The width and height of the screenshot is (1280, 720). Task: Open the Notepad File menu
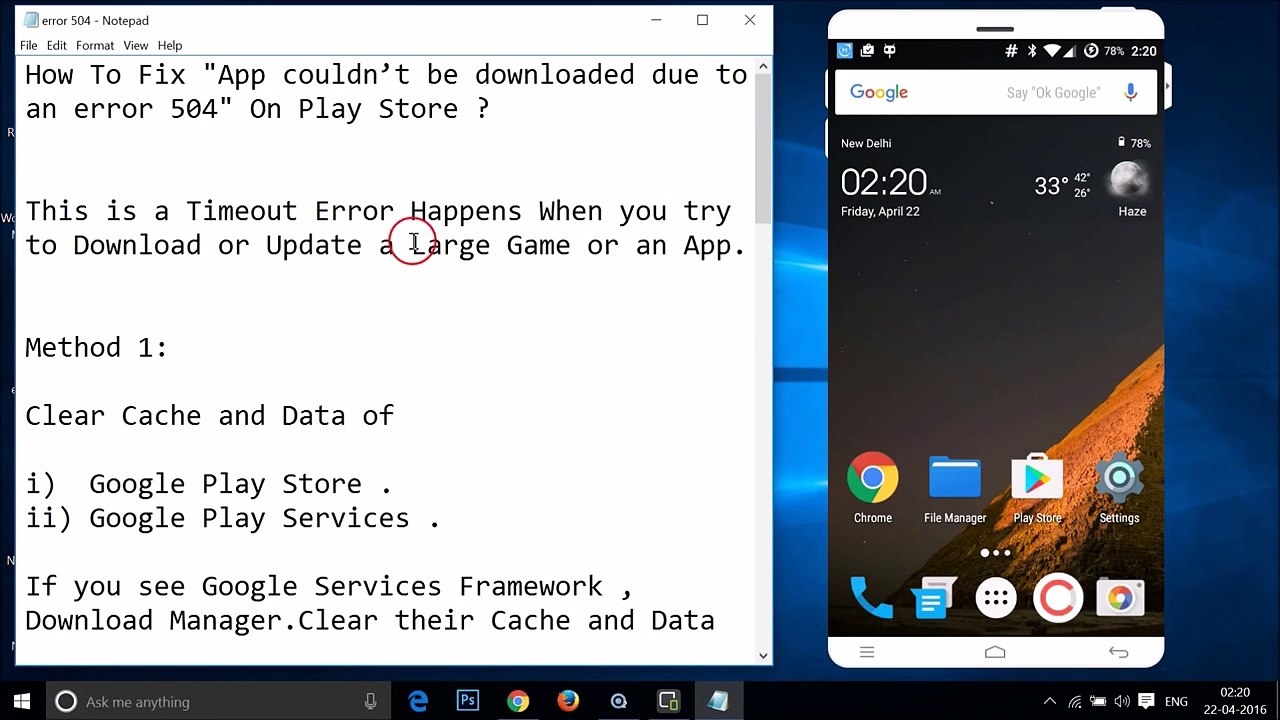[28, 45]
